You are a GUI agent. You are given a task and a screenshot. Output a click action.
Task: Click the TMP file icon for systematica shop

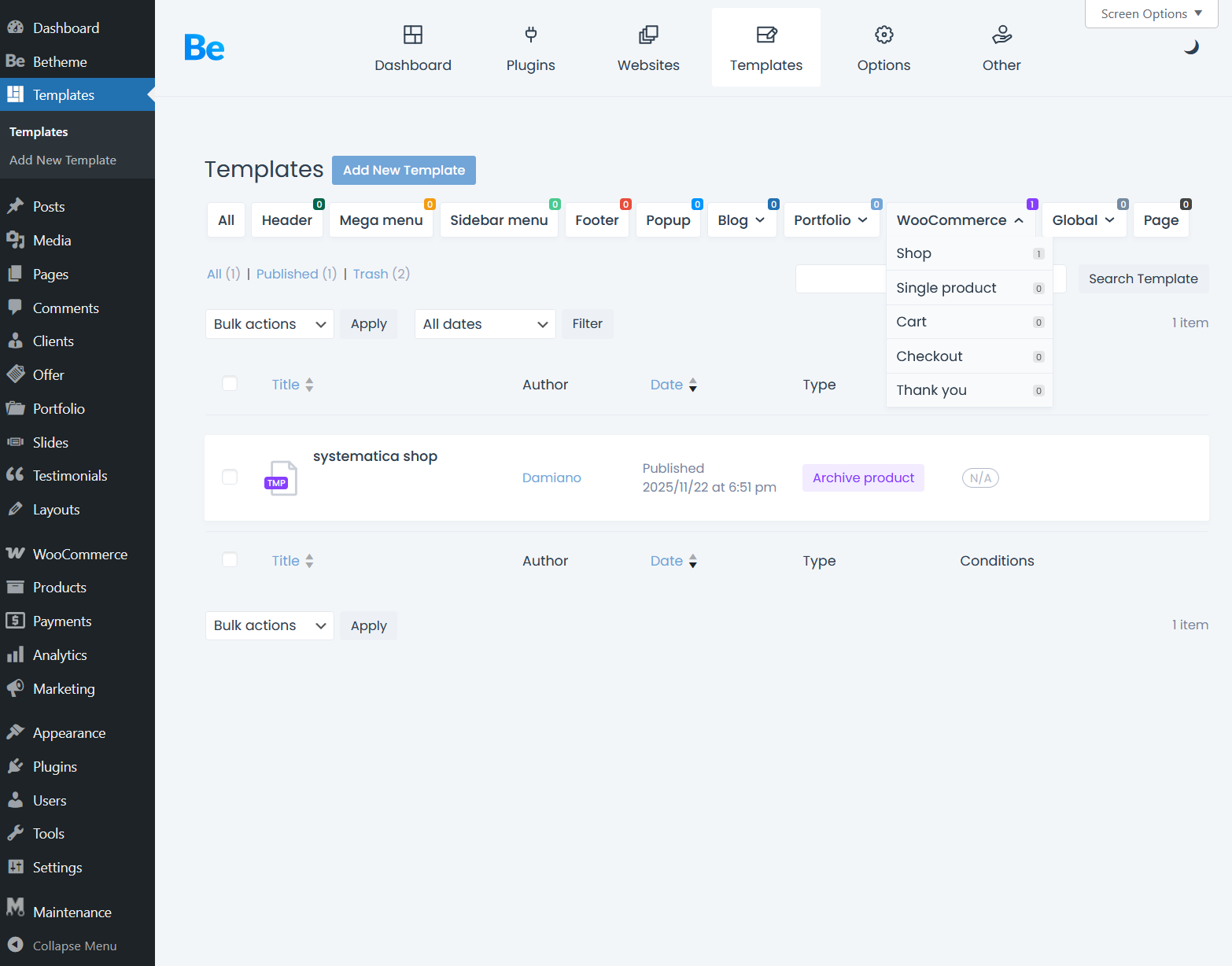tap(281, 478)
